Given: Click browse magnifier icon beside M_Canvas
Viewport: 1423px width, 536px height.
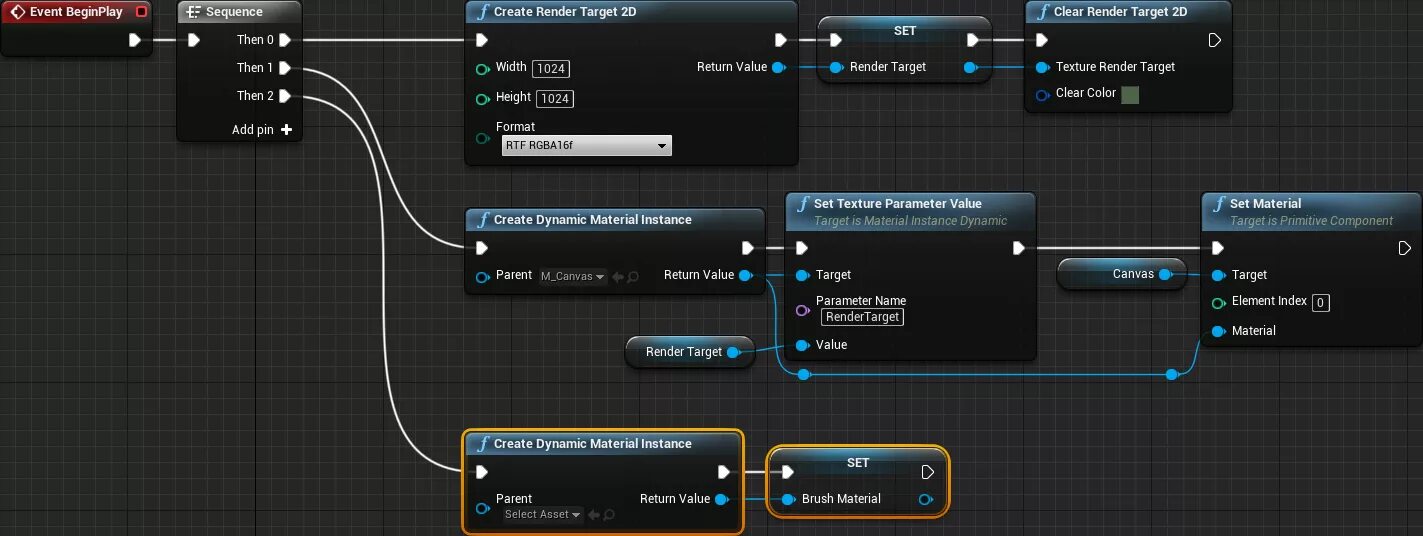Looking at the screenshot, I should pyautogui.click(x=633, y=276).
